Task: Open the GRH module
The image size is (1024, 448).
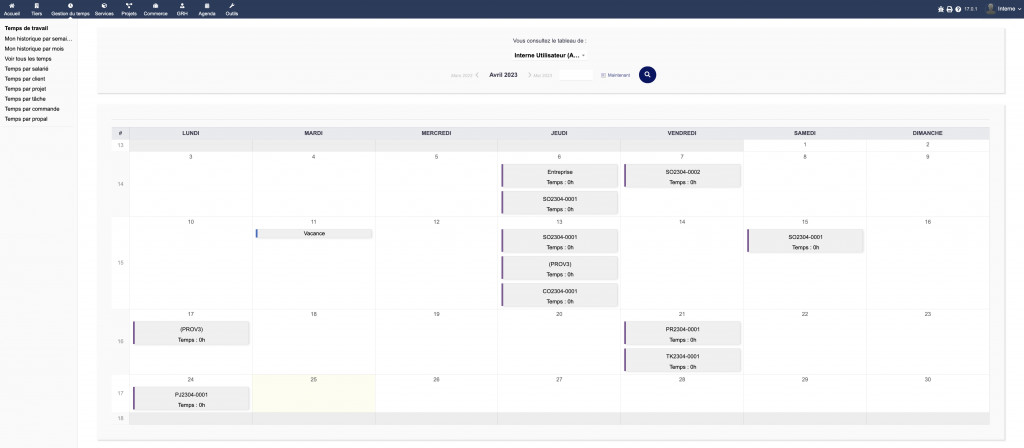Action: (x=182, y=9)
